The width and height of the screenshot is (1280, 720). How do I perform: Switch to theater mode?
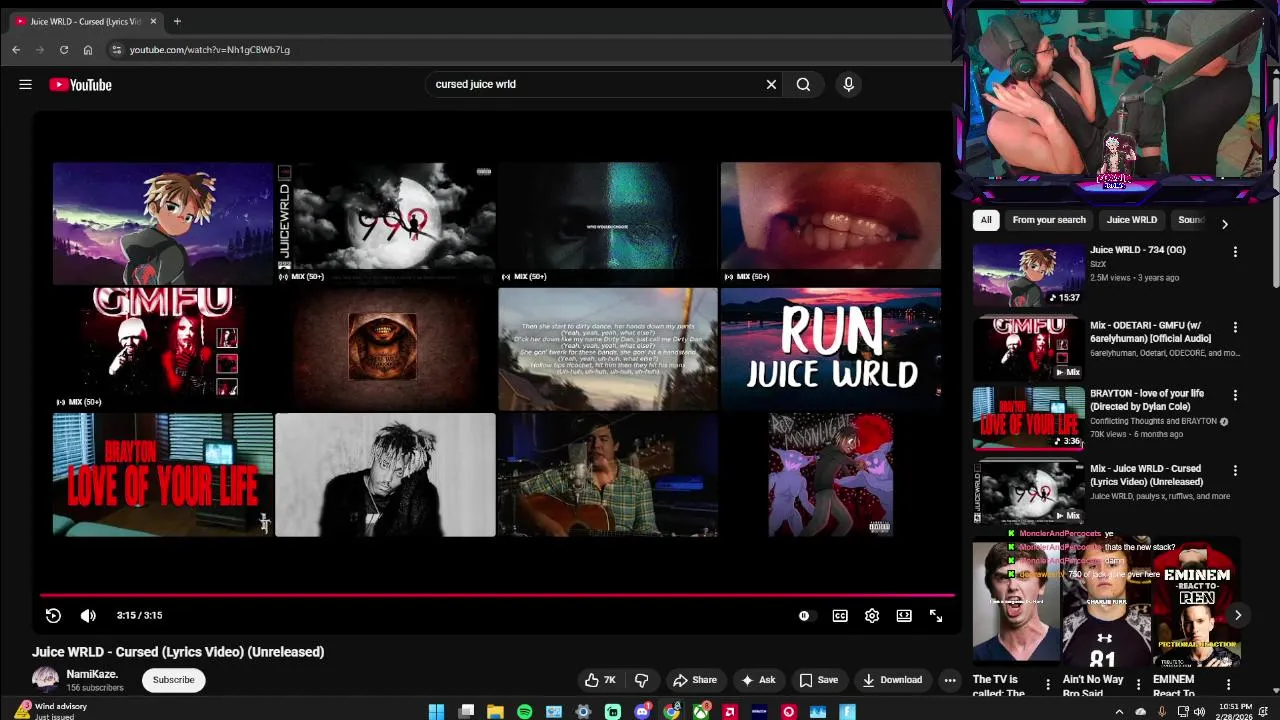pyautogui.click(x=904, y=616)
